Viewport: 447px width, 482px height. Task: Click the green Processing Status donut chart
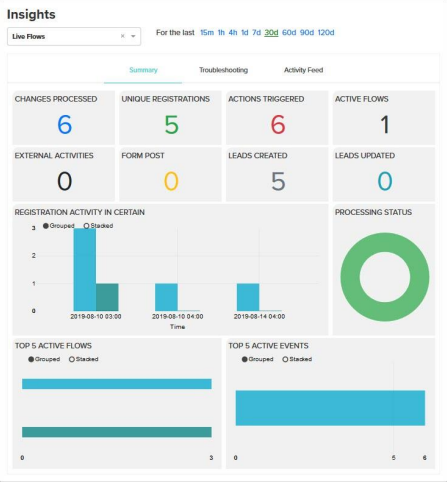coord(385,277)
